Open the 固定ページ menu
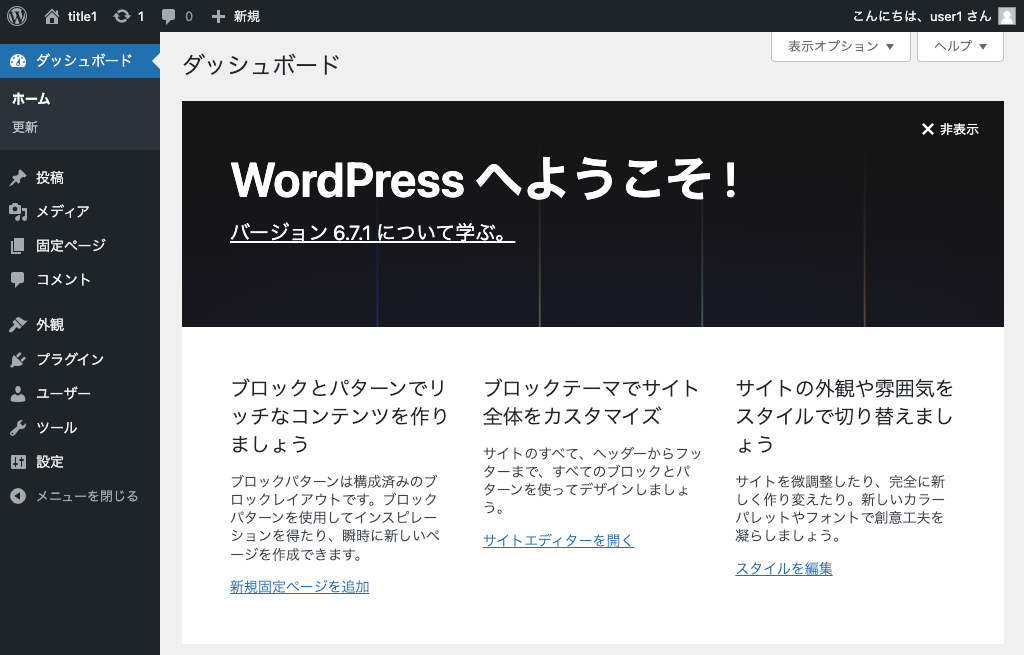Image resolution: width=1024 pixels, height=655 pixels. tap(80, 246)
